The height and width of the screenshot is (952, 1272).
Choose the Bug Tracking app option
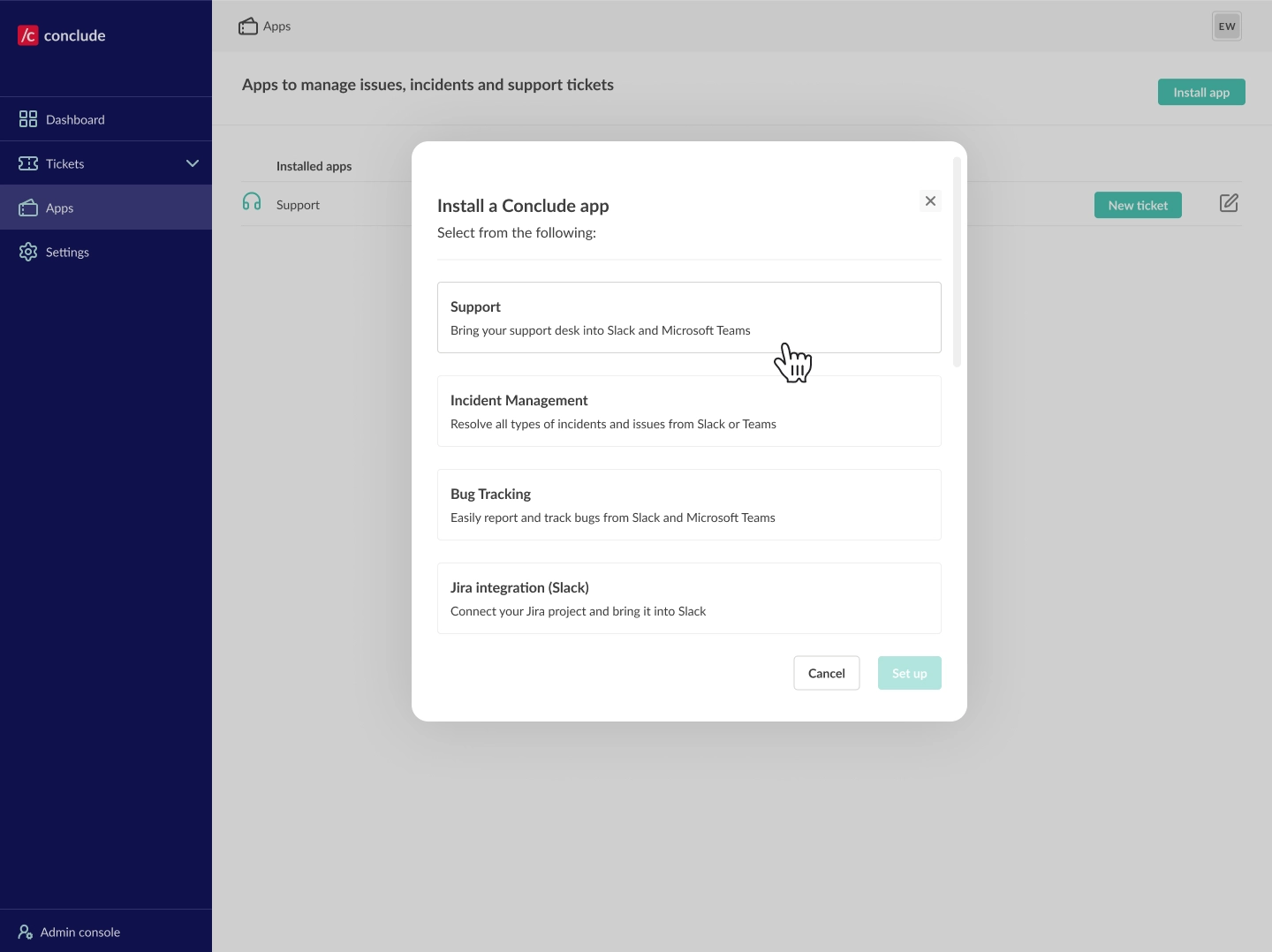[x=689, y=505]
